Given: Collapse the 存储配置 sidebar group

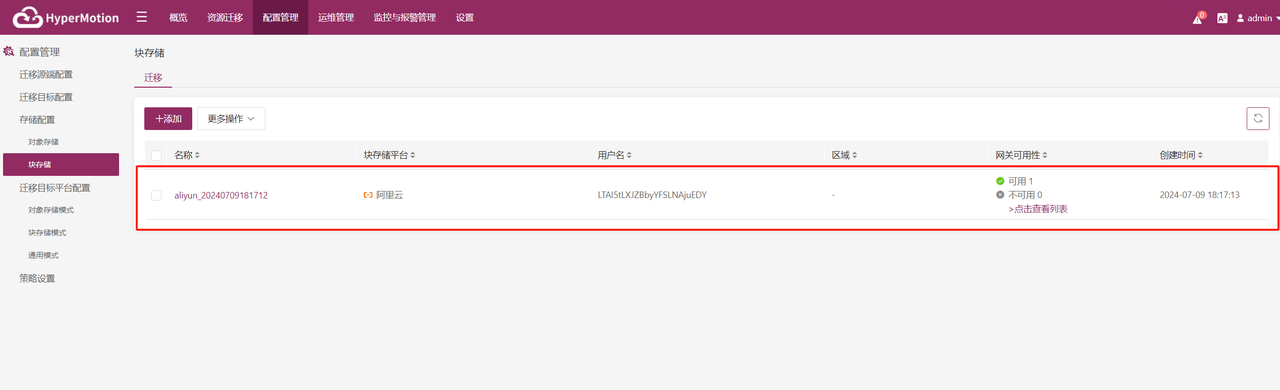Looking at the screenshot, I should (37, 120).
